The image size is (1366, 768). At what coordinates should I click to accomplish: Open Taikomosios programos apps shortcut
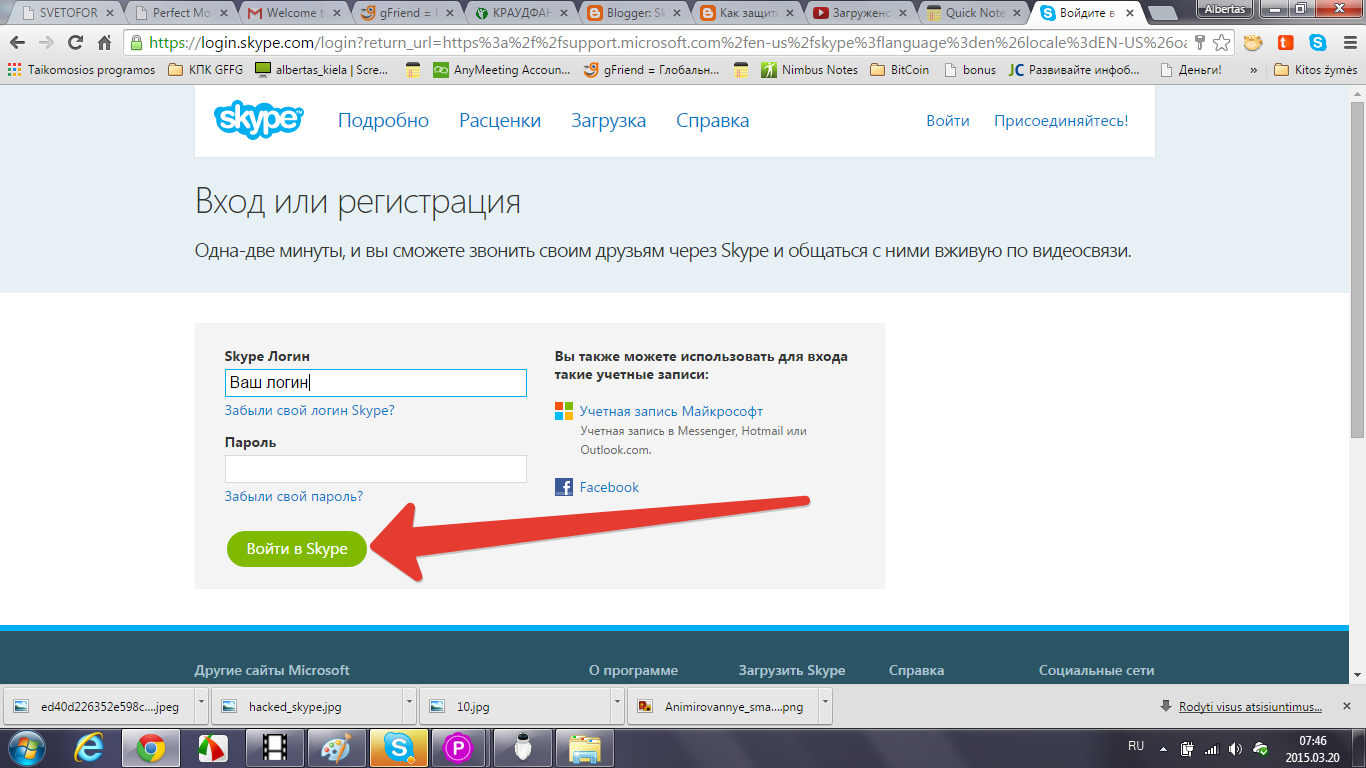tap(81, 70)
